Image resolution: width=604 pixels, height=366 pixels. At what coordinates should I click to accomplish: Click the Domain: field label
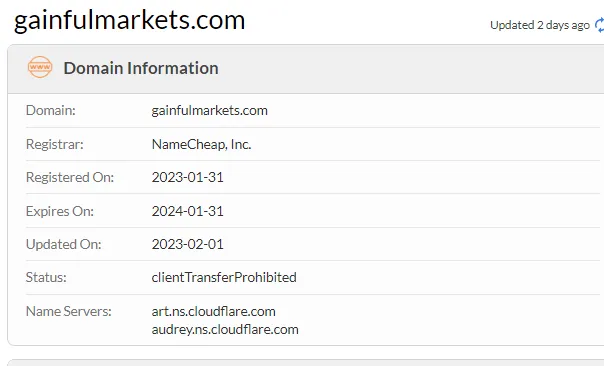click(x=50, y=111)
